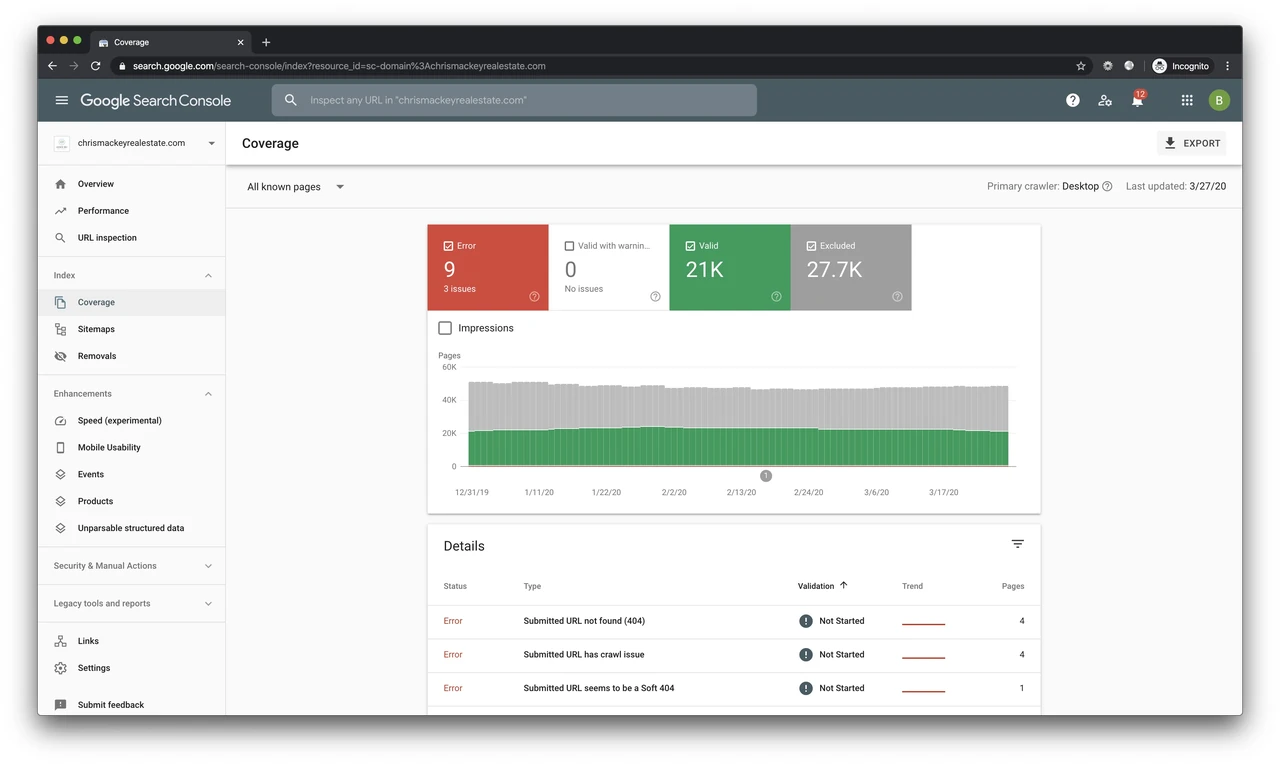Select Coverage in the sidebar
The image size is (1280, 765).
(132, 302)
